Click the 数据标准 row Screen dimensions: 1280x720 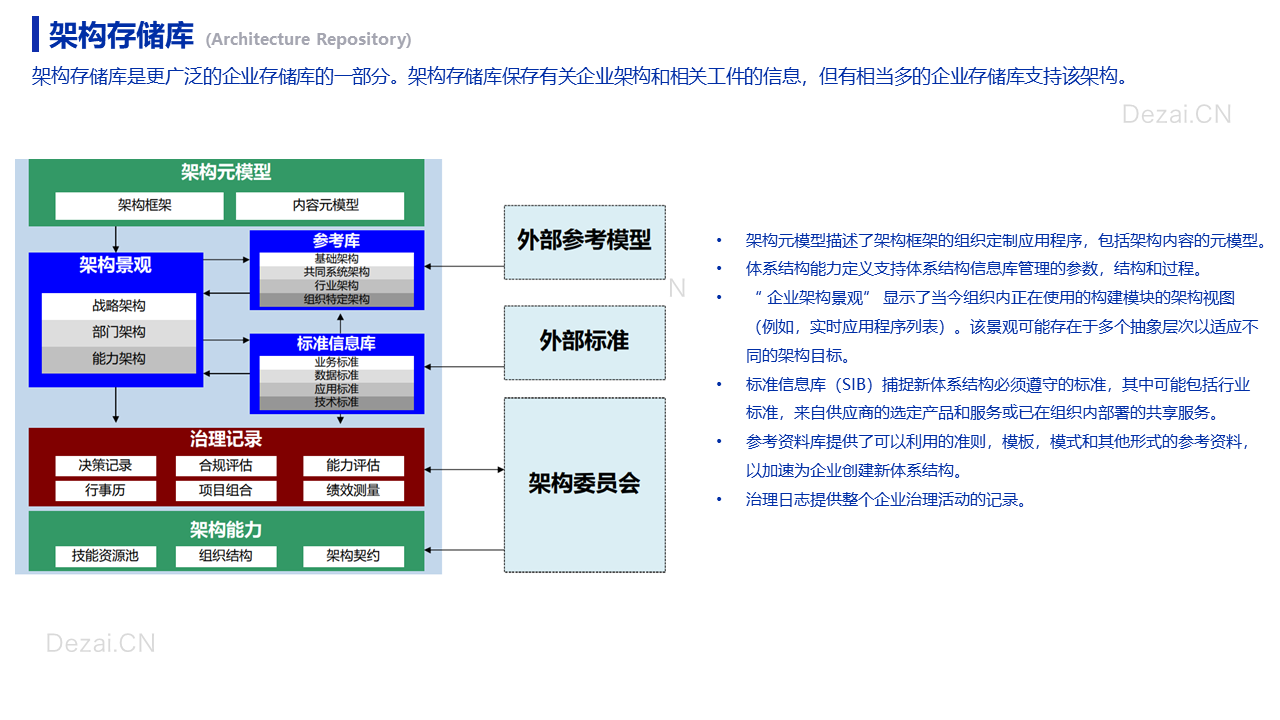pyautogui.click(x=337, y=376)
